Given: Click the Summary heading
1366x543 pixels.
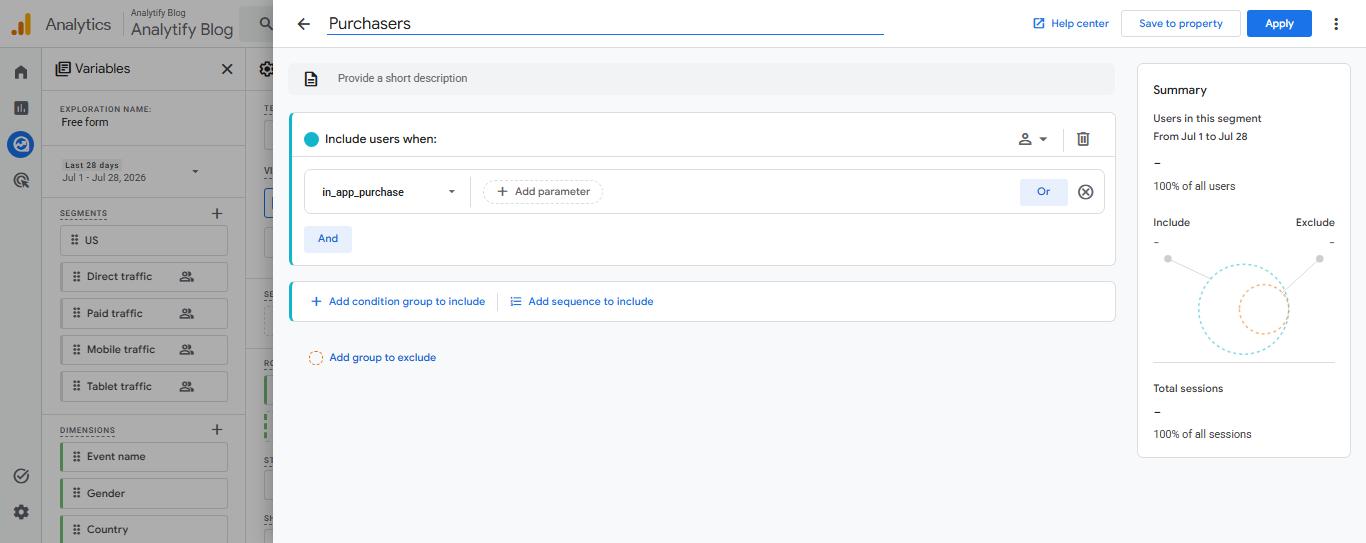Looking at the screenshot, I should [1180, 90].
